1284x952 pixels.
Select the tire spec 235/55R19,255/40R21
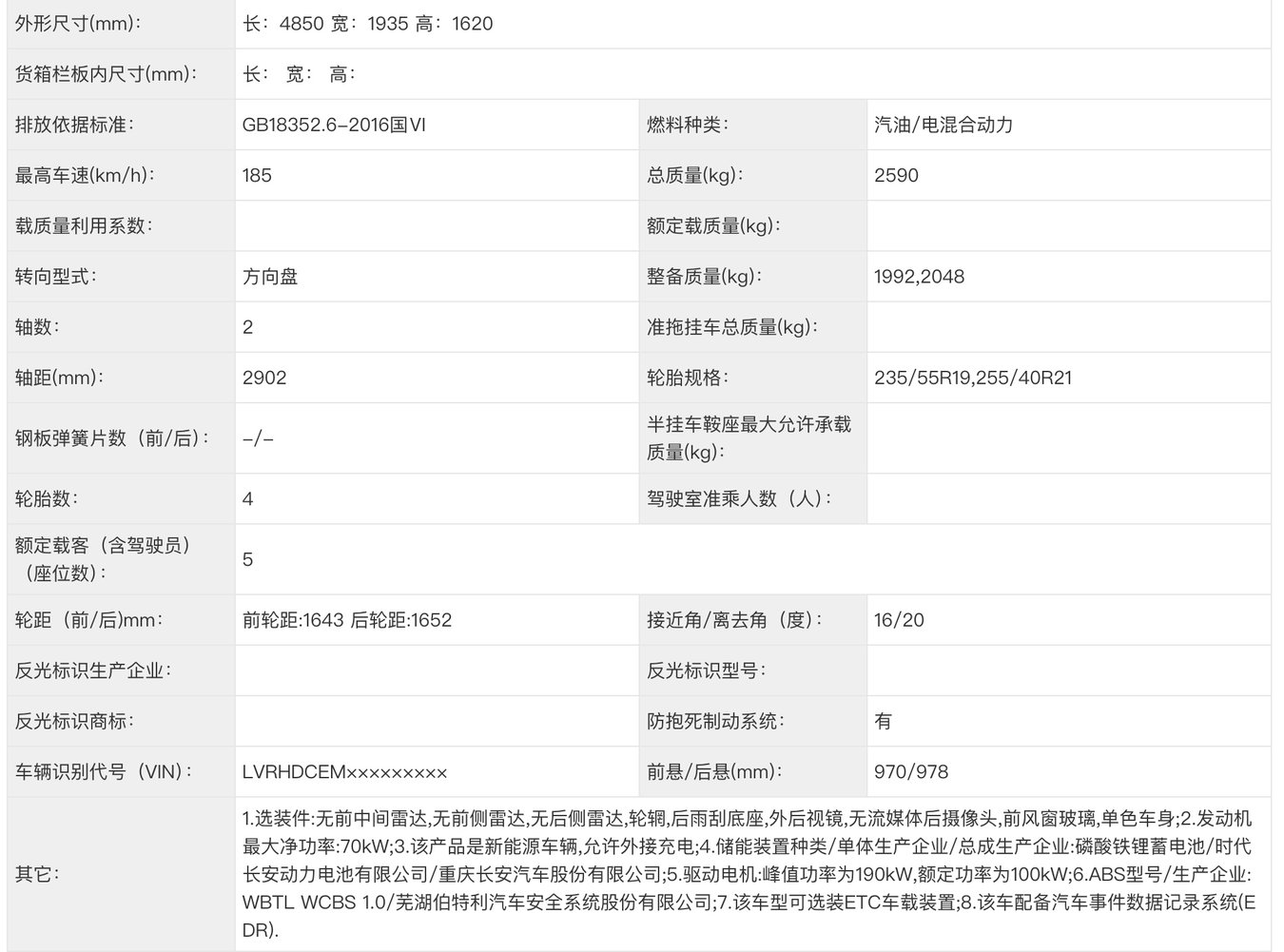(973, 378)
